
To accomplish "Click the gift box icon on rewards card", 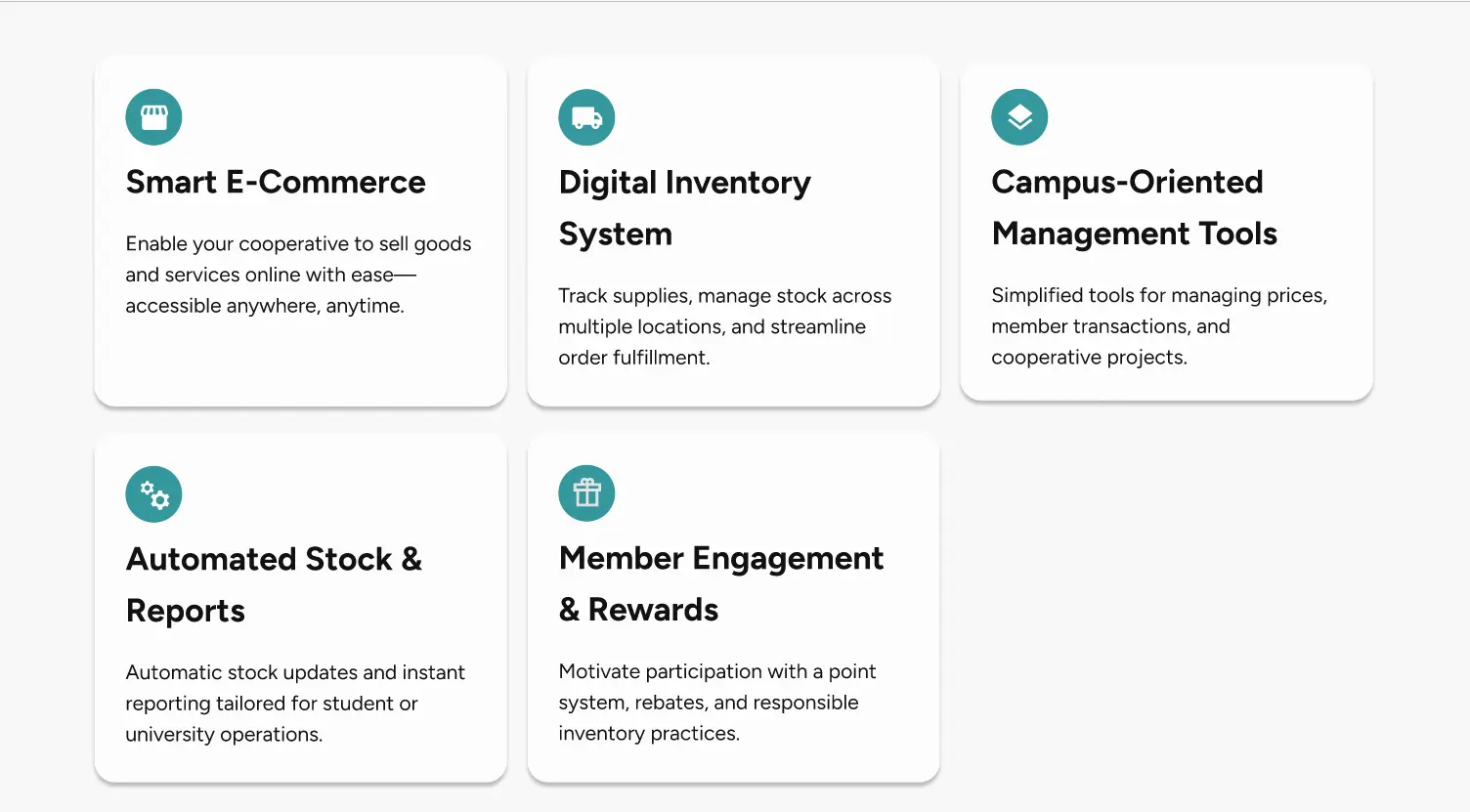I will [586, 493].
